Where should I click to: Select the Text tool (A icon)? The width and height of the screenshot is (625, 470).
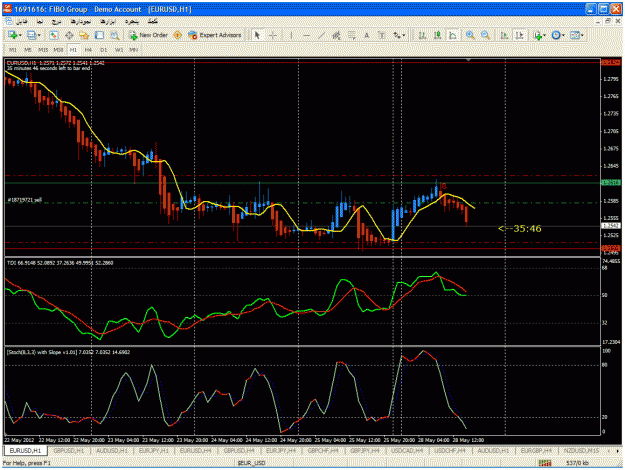(367, 35)
